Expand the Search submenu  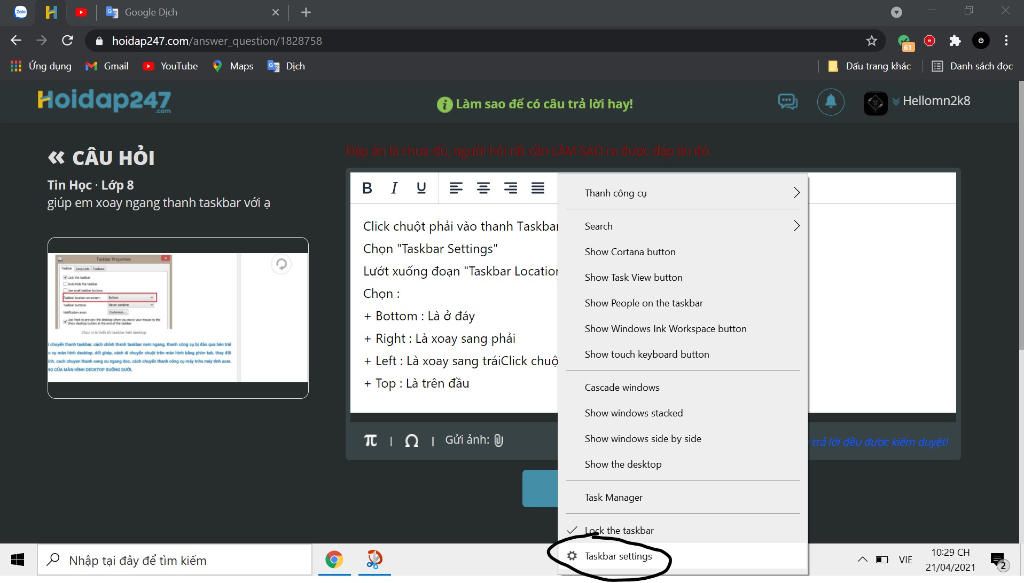point(682,226)
